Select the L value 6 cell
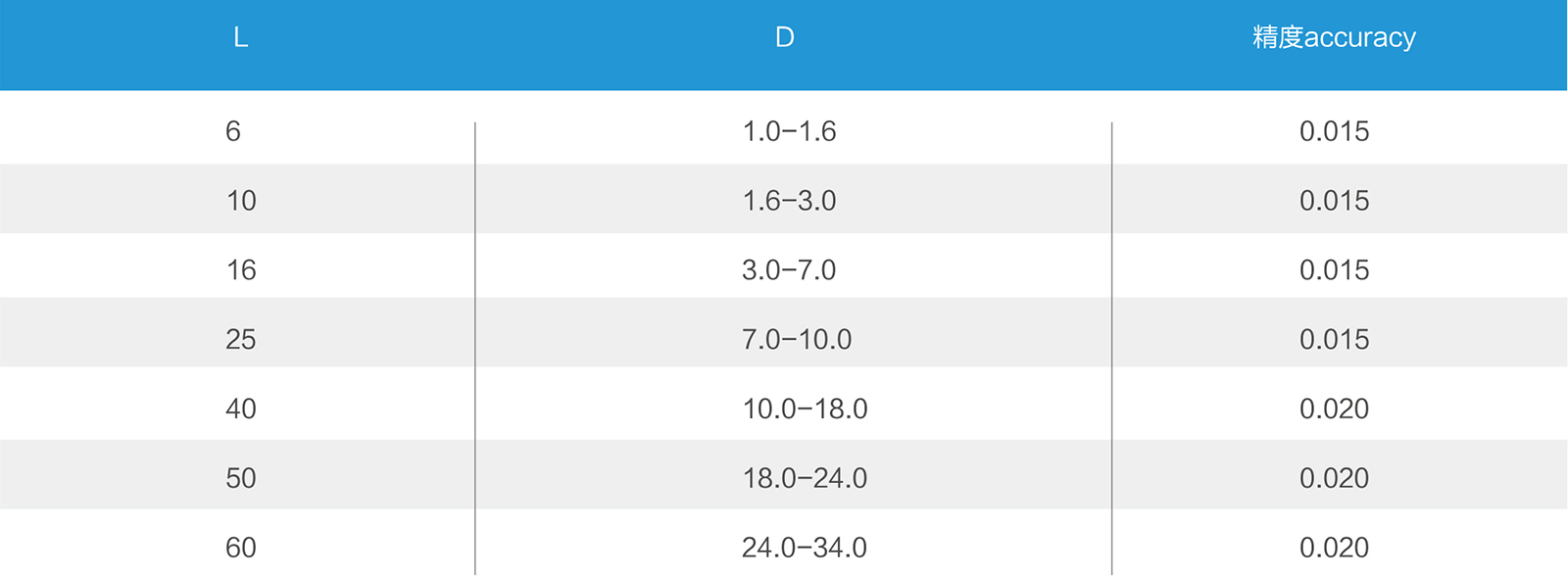 (x=233, y=131)
